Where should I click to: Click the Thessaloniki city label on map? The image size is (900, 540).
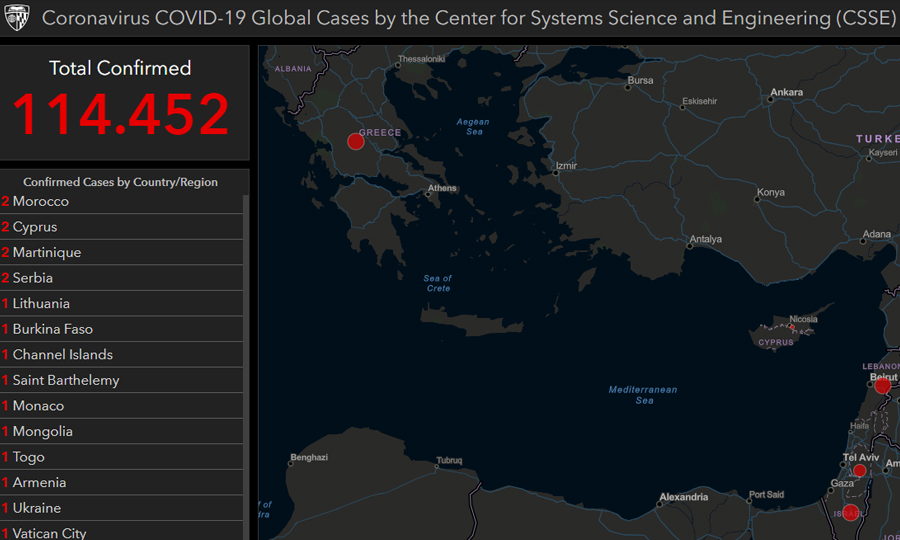[421, 59]
